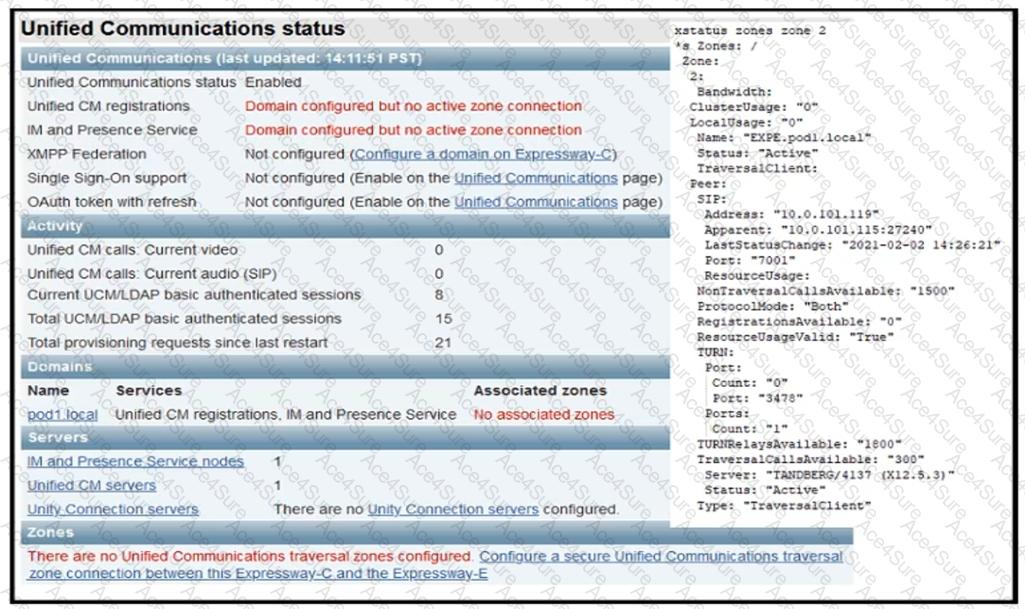Click the xstatus zones zone 2 command line
Screen dimensions: 1025x609
(750, 31)
